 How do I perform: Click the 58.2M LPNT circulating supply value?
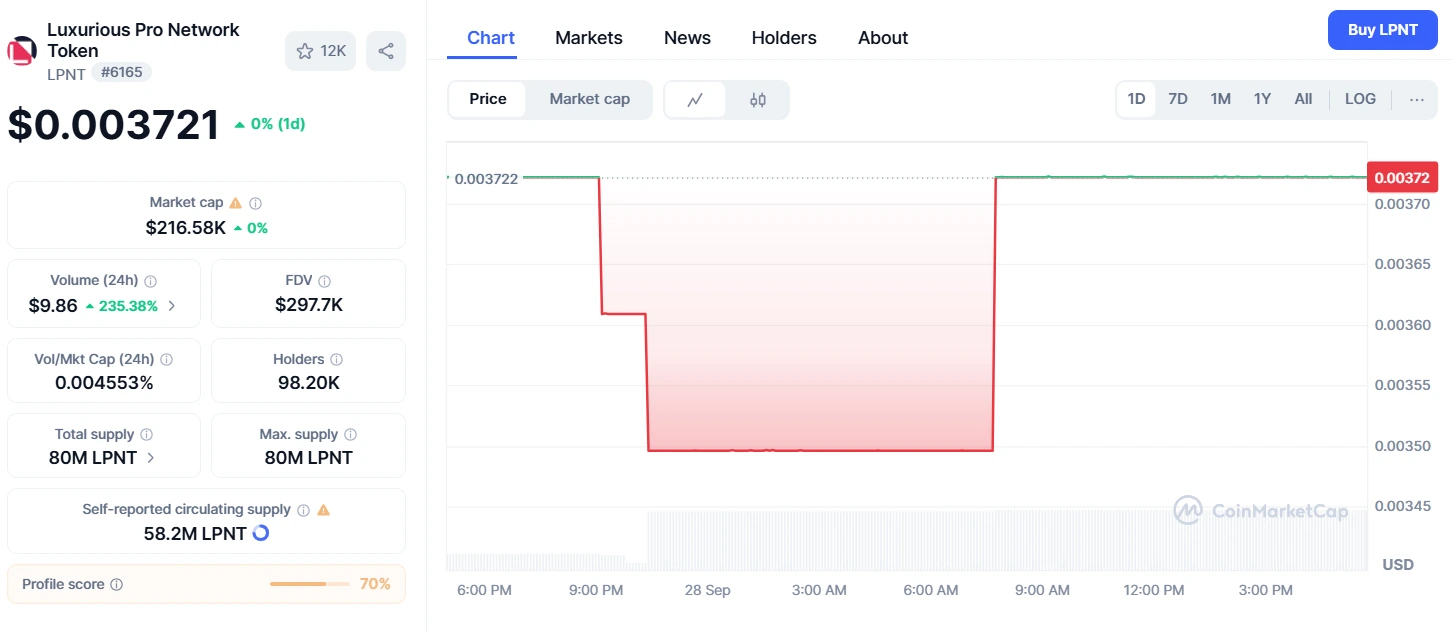click(195, 534)
